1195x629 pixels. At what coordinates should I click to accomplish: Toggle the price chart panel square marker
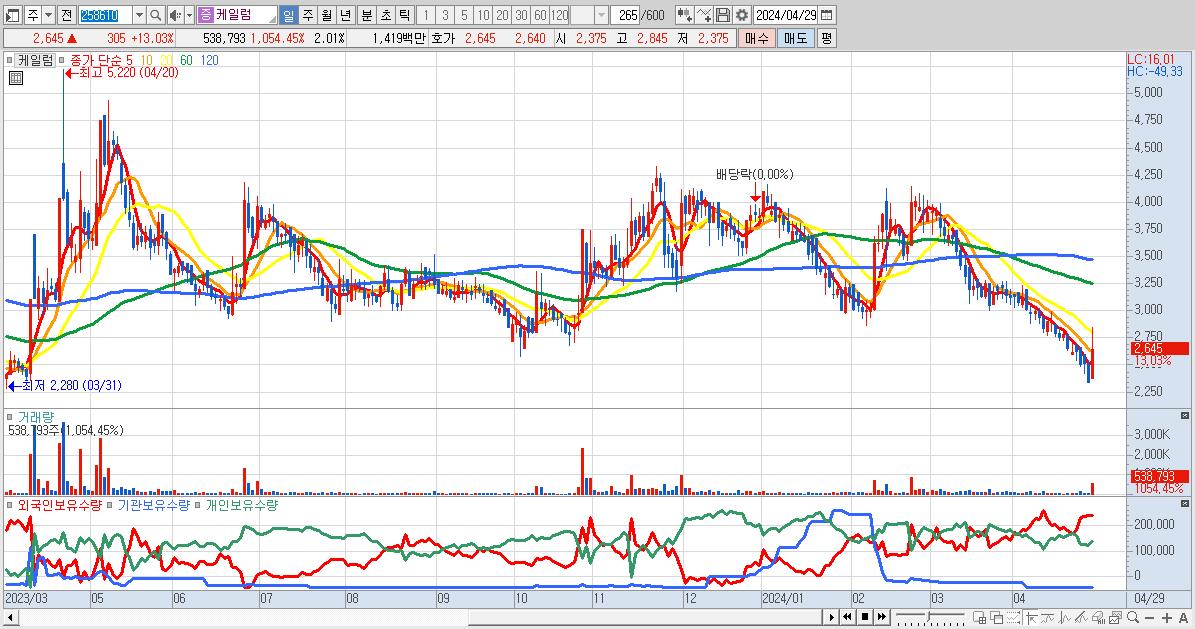coord(9,59)
